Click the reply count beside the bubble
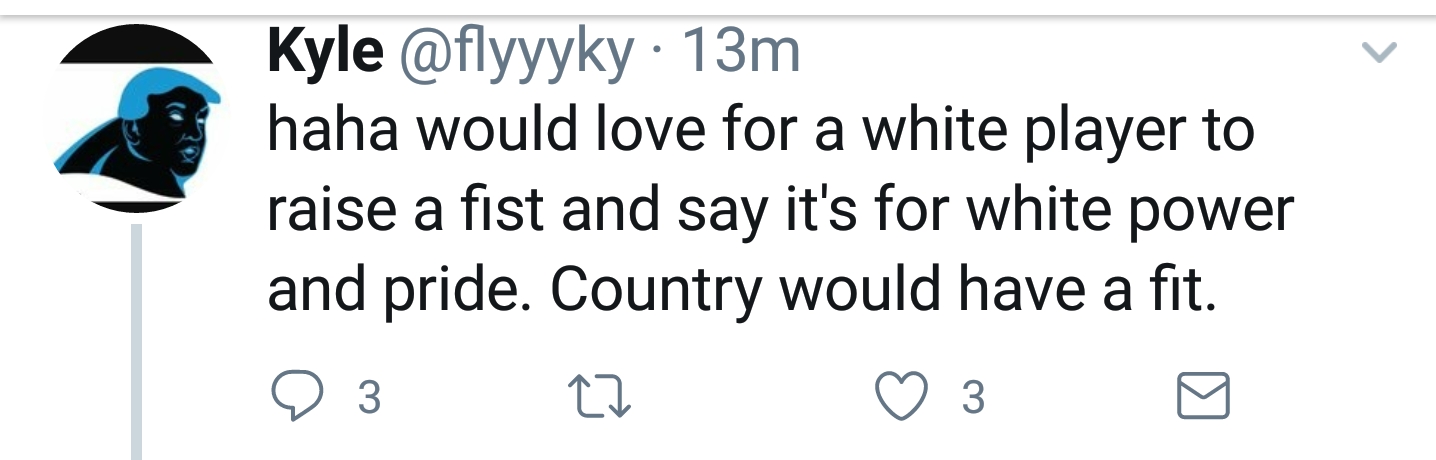 [369, 398]
